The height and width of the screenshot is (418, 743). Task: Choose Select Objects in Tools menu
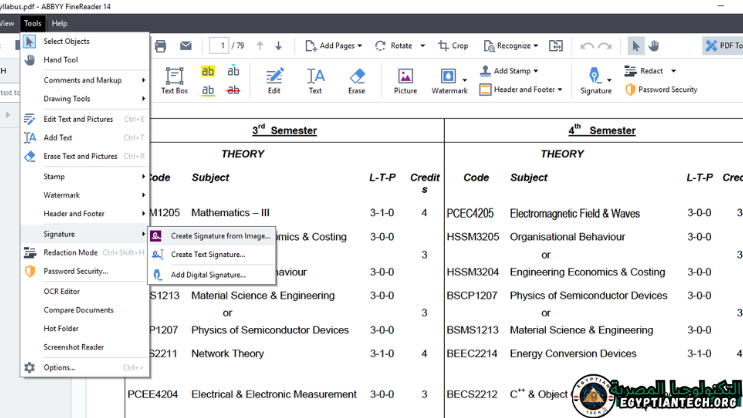click(x=66, y=41)
